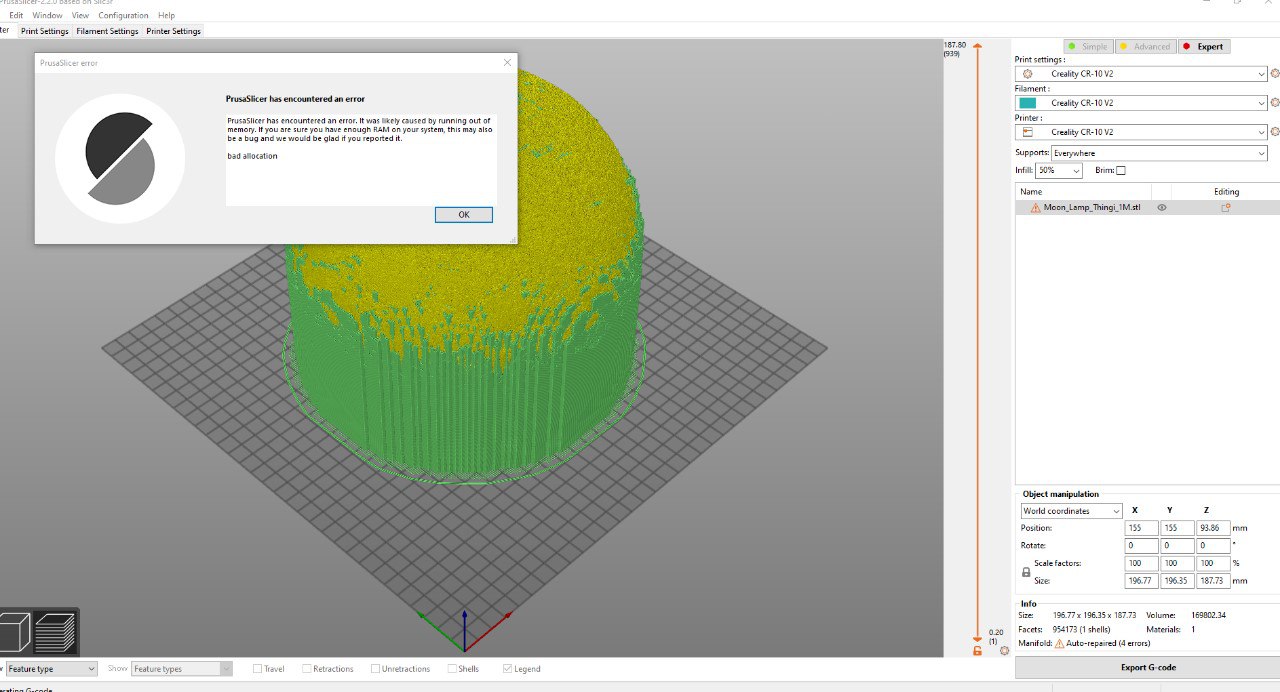Viewport: 1280px width, 692px height.
Task: Click the Rotate Y input field
Action: [1178, 546]
